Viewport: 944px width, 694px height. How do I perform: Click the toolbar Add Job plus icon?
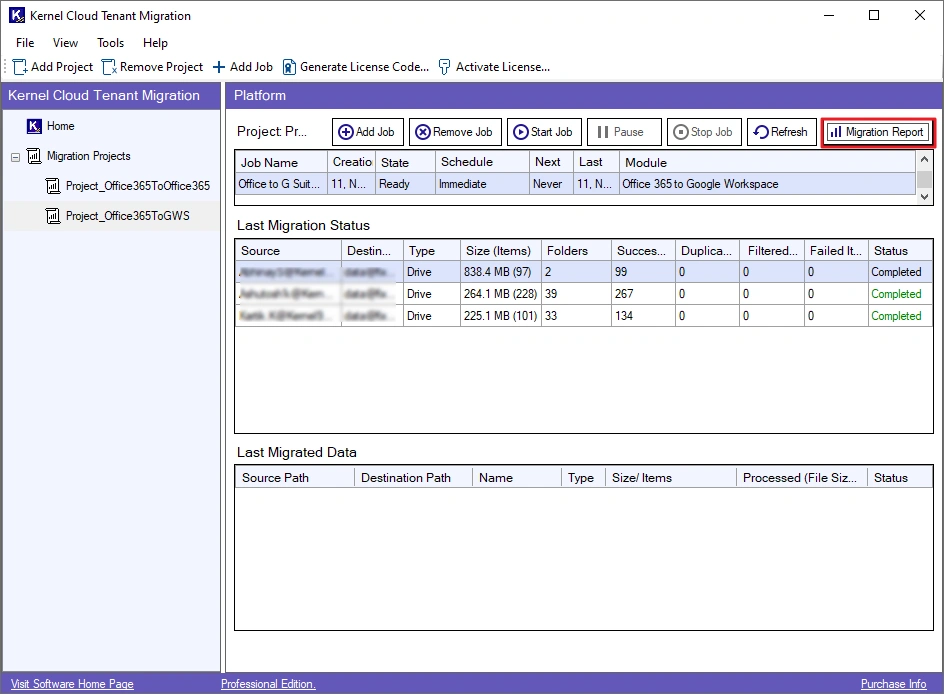(219, 67)
